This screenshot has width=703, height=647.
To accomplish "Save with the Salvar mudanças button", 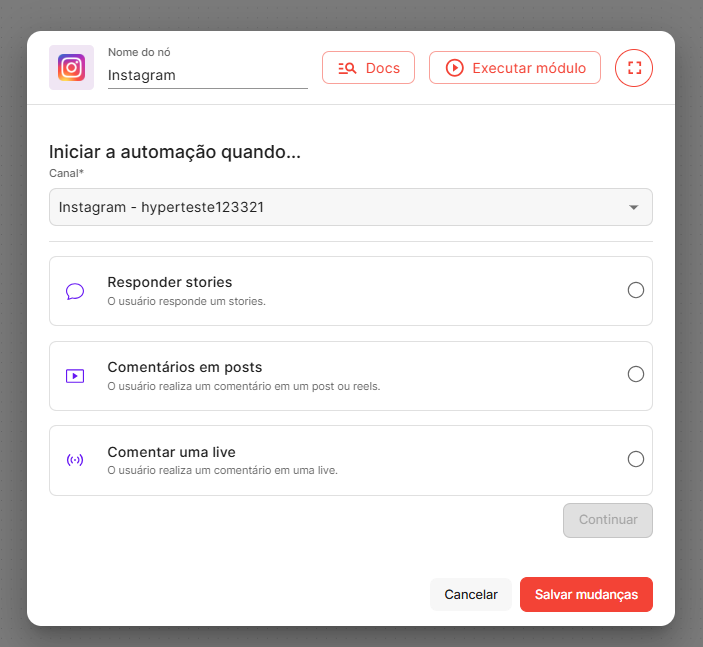I will [x=586, y=594].
